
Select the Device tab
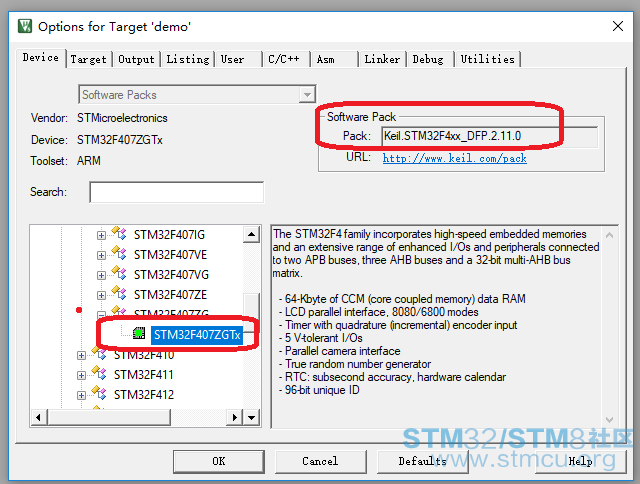coord(41,58)
